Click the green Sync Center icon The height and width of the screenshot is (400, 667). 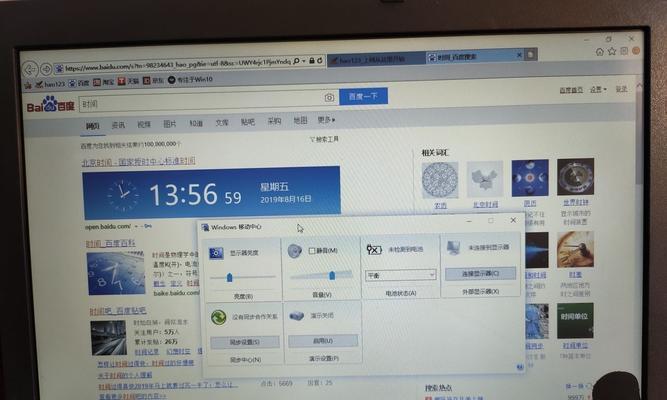[x=218, y=317]
